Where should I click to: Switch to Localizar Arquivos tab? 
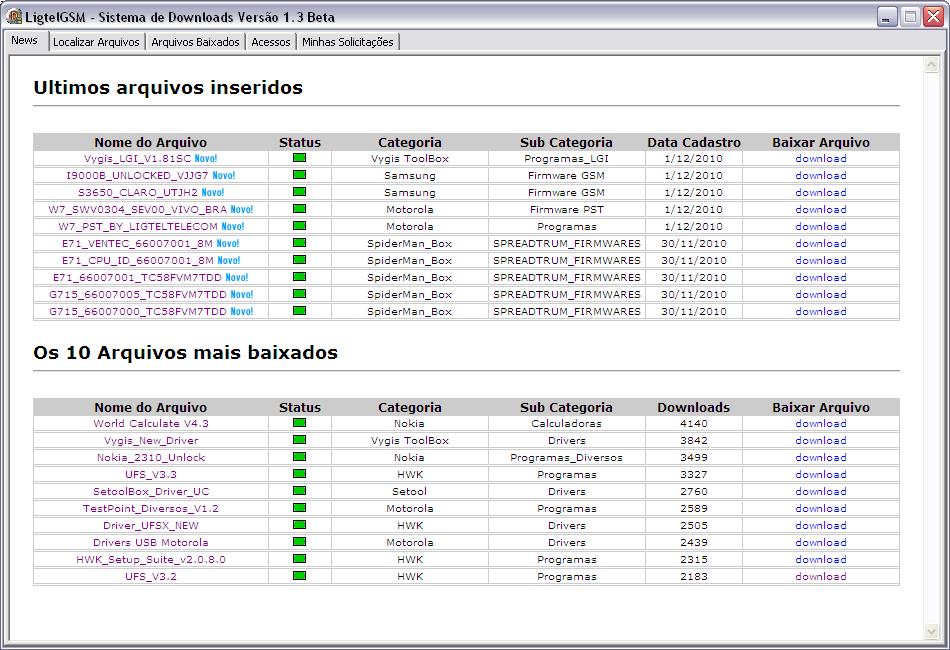pos(96,42)
